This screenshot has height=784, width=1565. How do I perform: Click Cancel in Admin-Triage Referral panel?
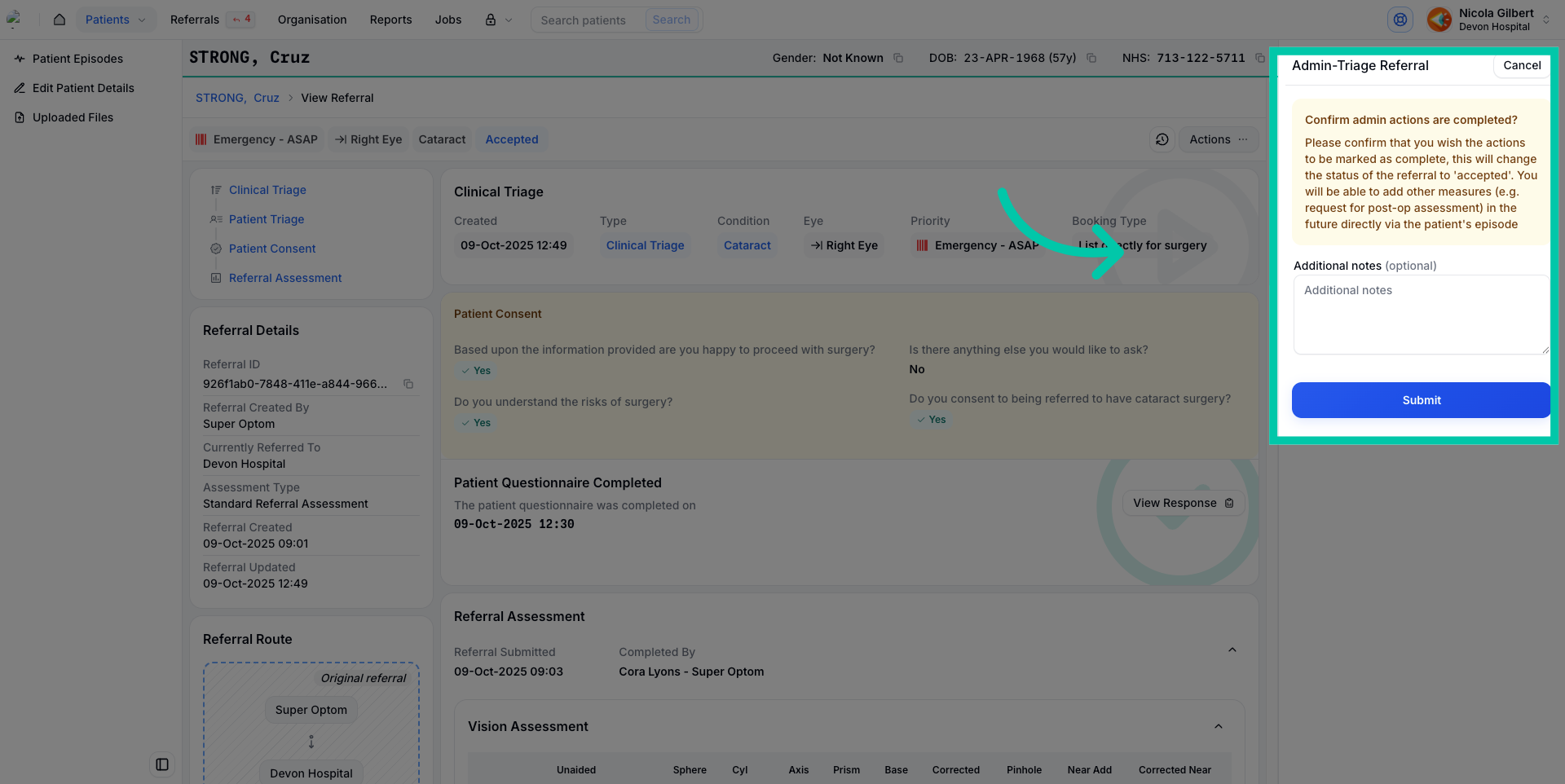[x=1522, y=65]
